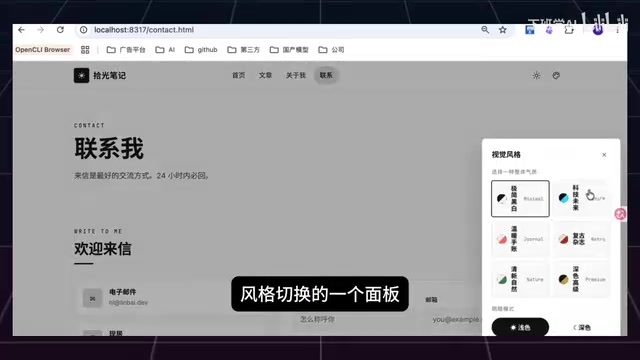This screenshot has width=640, height=360.
Task: Open the OpenCLI Browser bookmark
Action: click(42, 50)
